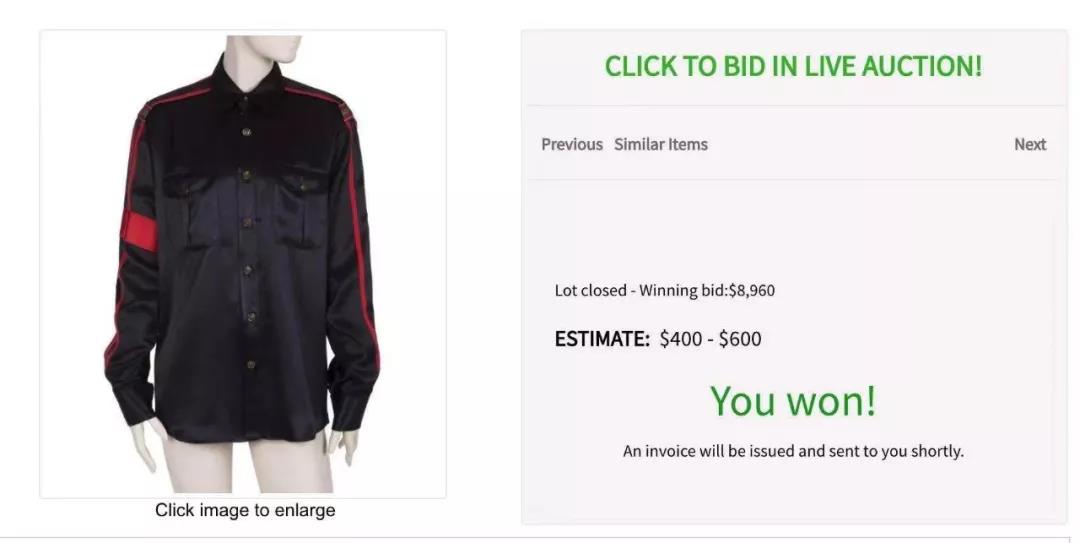Click the left chest pocket of the shirt
Image resolution: width=1080 pixels, height=543 pixels.
tap(187, 208)
